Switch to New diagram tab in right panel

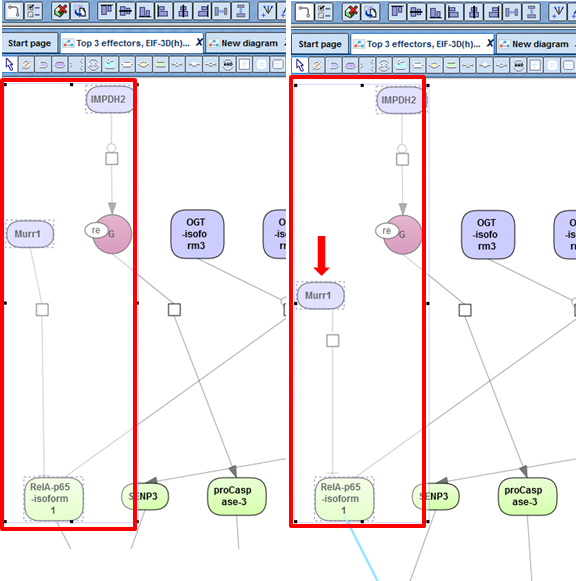540,44
